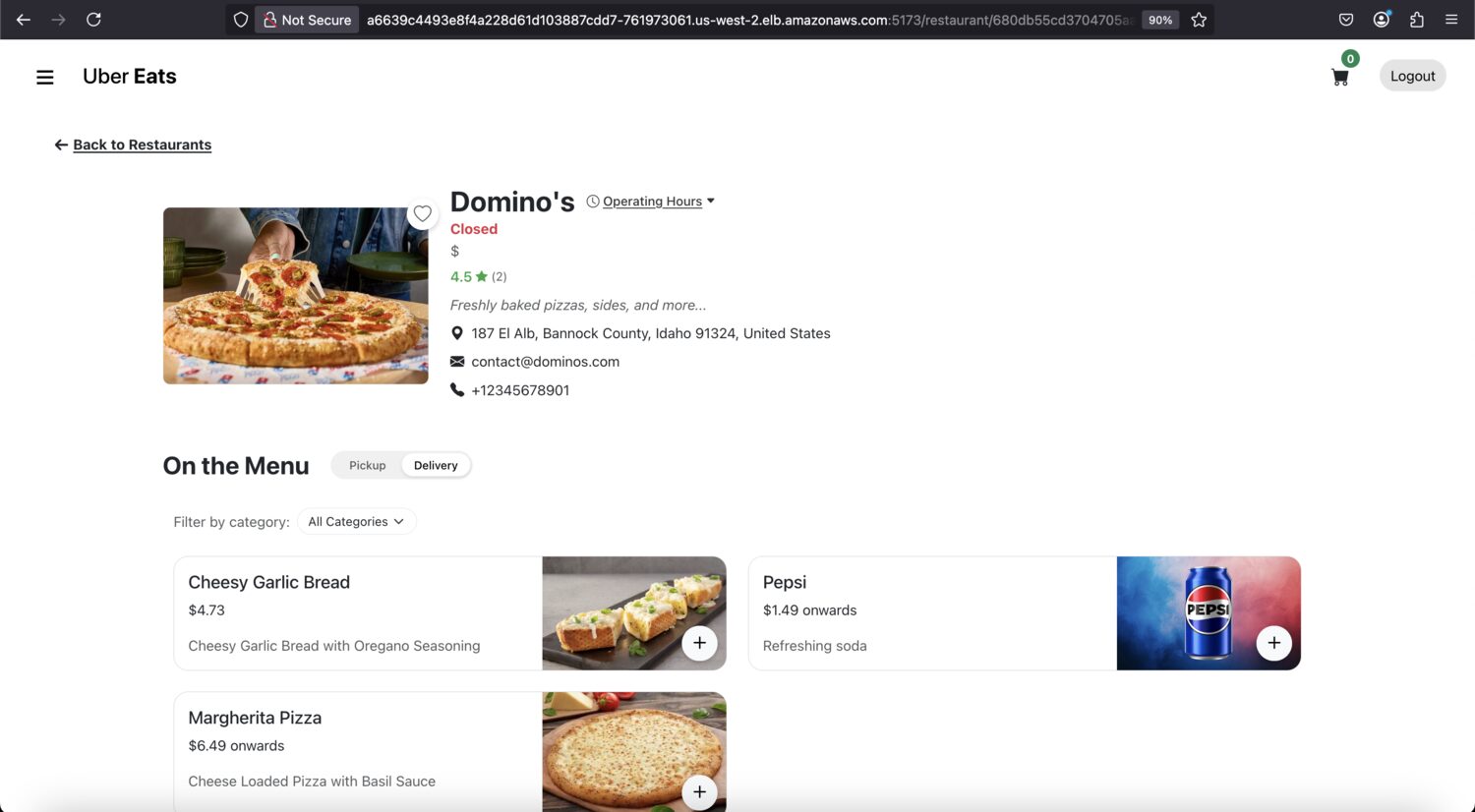Viewport: 1475px width, 812px height.
Task: Open the shopping cart
Action: coord(1339,78)
